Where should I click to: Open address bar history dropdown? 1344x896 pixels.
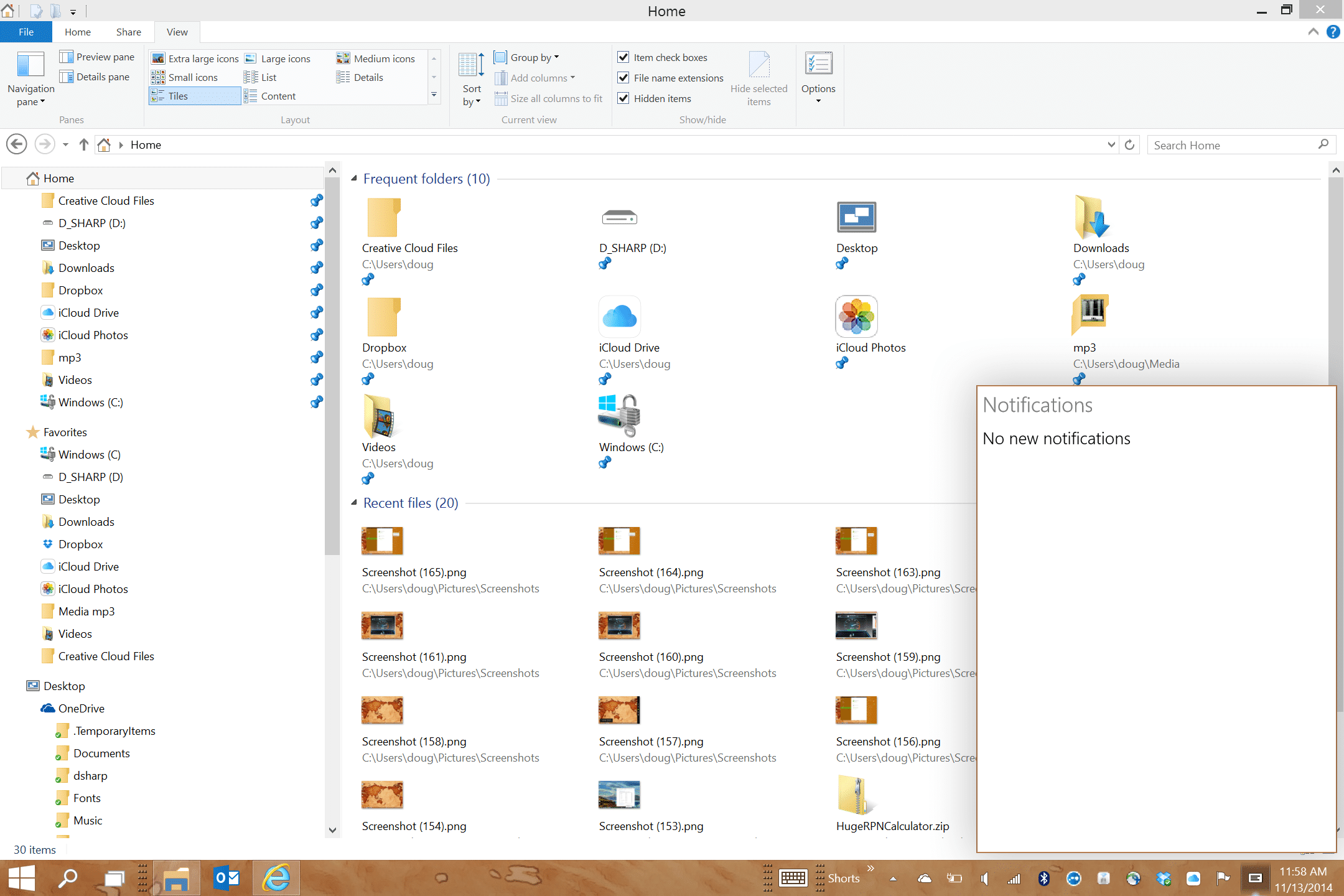[1111, 145]
